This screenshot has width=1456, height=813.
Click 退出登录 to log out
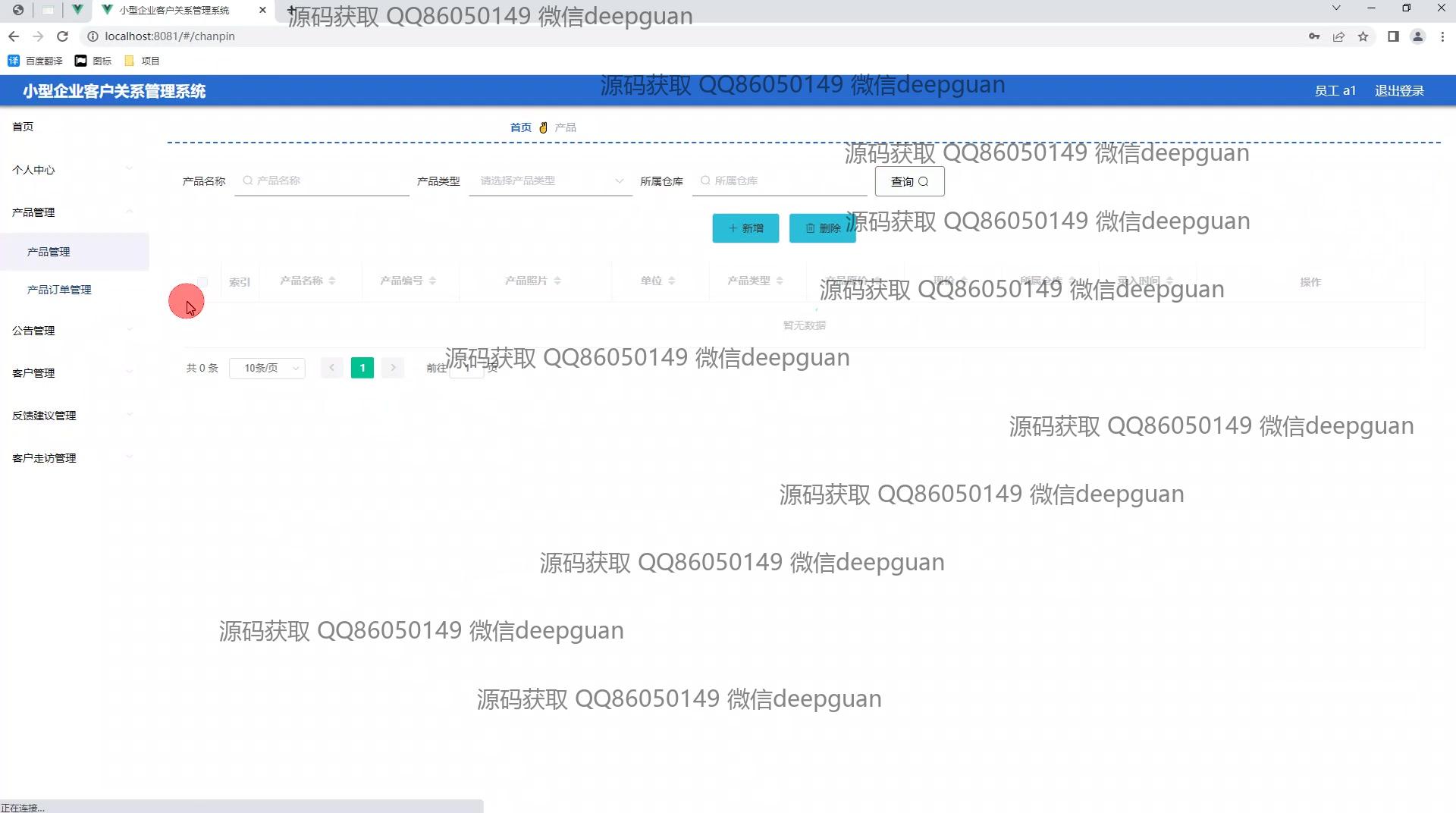pos(1399,91)
